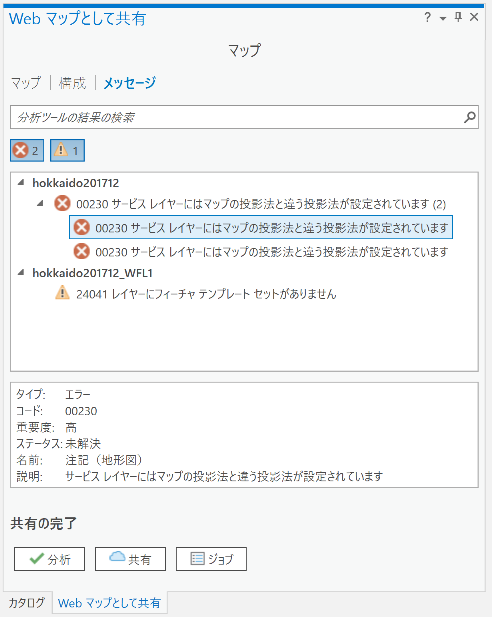Collapse the 00230 error group (2)
Viewport: 492px width, 617px height.
tap(40, 203)
